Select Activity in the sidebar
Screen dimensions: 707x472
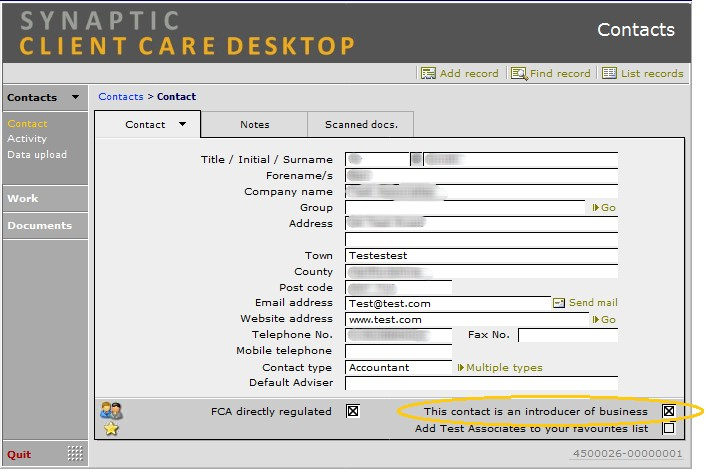pyautogui.click(x=27, y=139)
